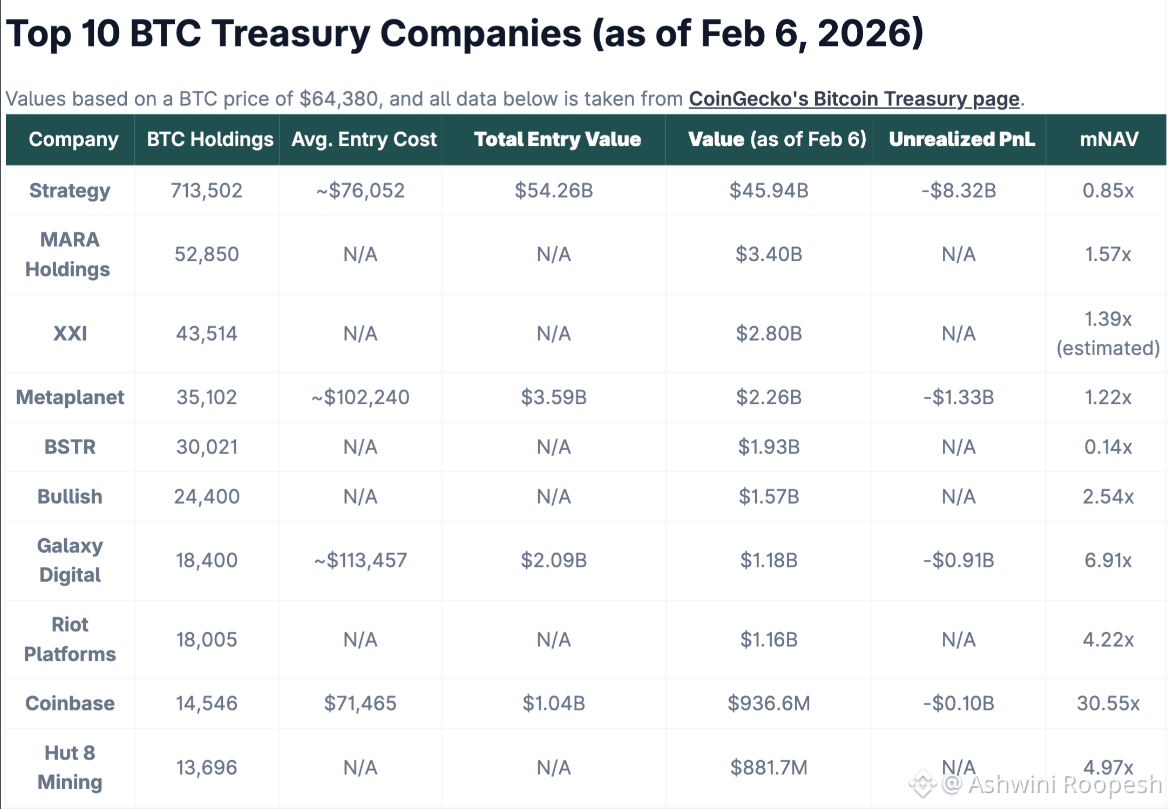This screenshot has width=1170, height=809.
Task: Click the Avg. Entry Cost header
Action: [363, 140]
